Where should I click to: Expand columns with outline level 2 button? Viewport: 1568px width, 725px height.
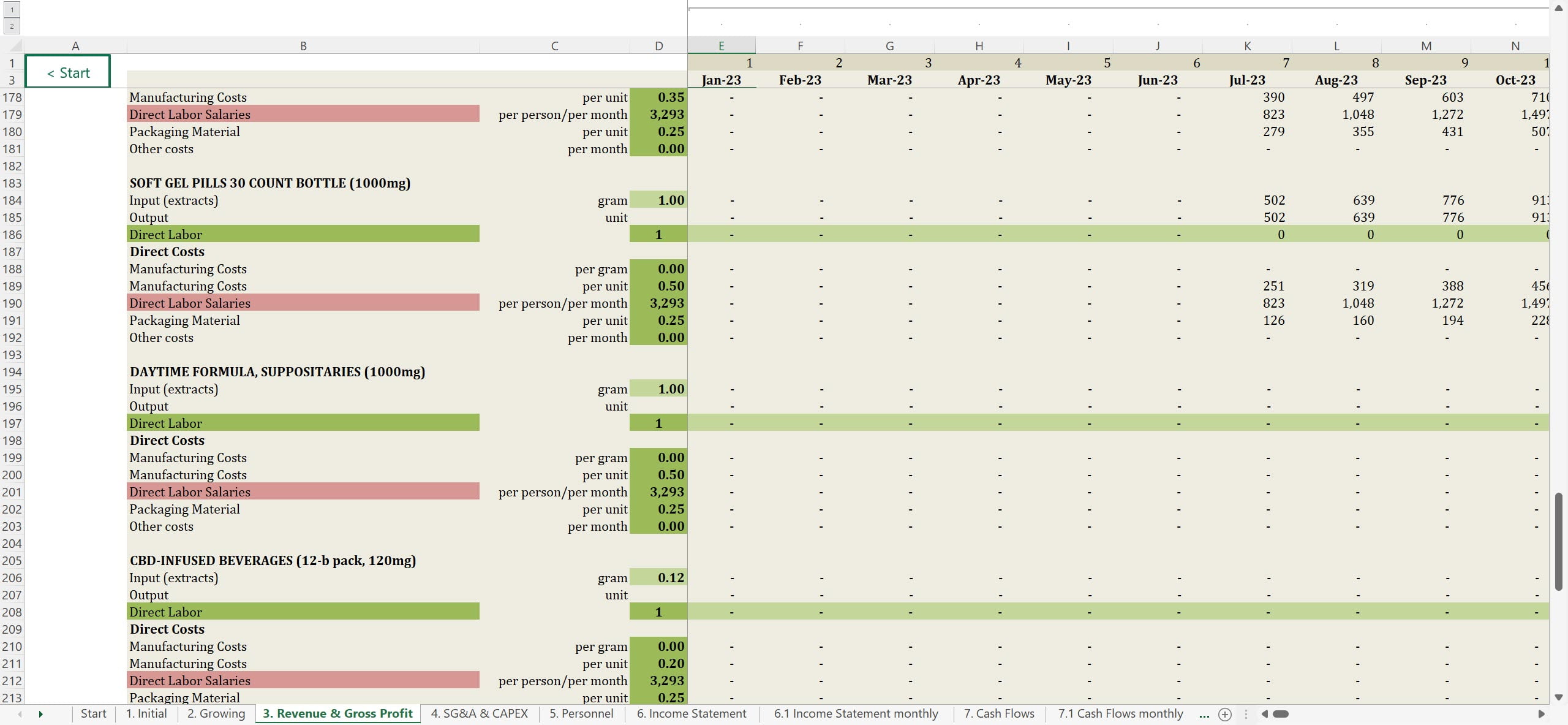click(x=12, y=26)
